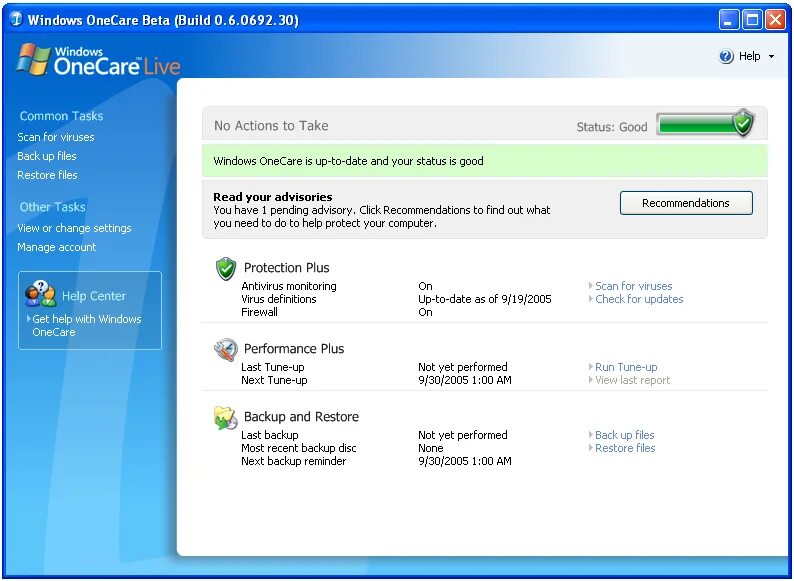794x581 pixels.
Task: Click the green shield status icon
Action: [x=743, y=123]
